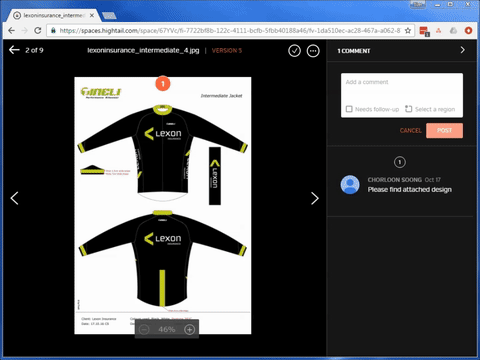Click the approve checkmark circle icon

pos(294,51)
